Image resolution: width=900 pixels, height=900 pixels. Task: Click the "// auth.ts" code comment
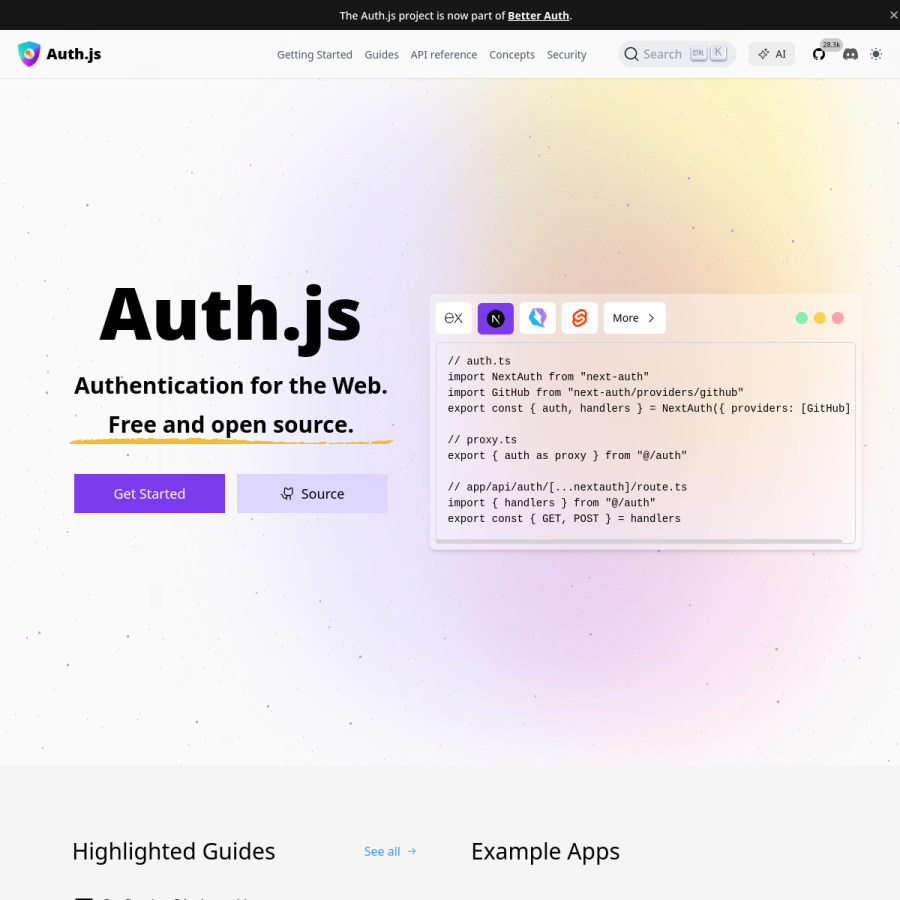point(479,361)
